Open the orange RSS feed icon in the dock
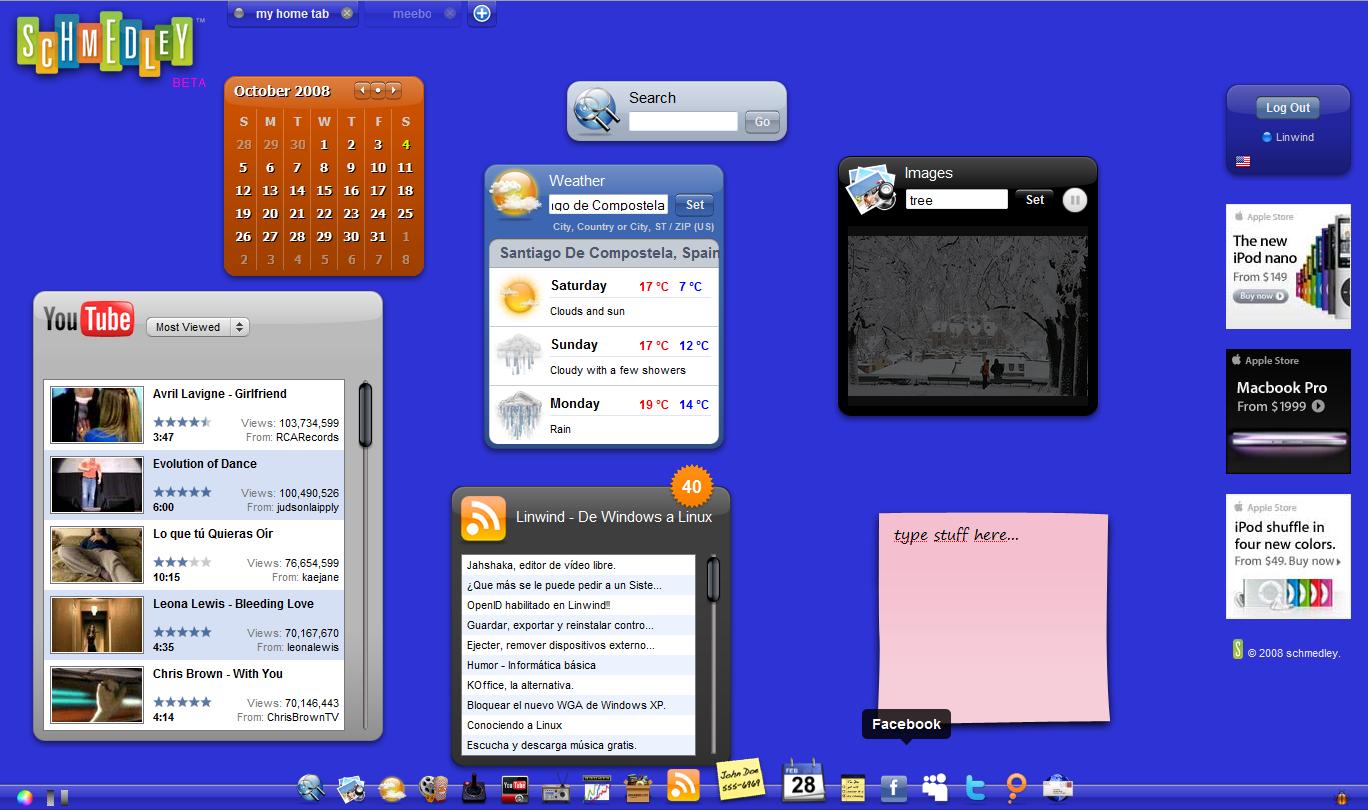Screen dimensions: 1368x810 pos(683,786)
